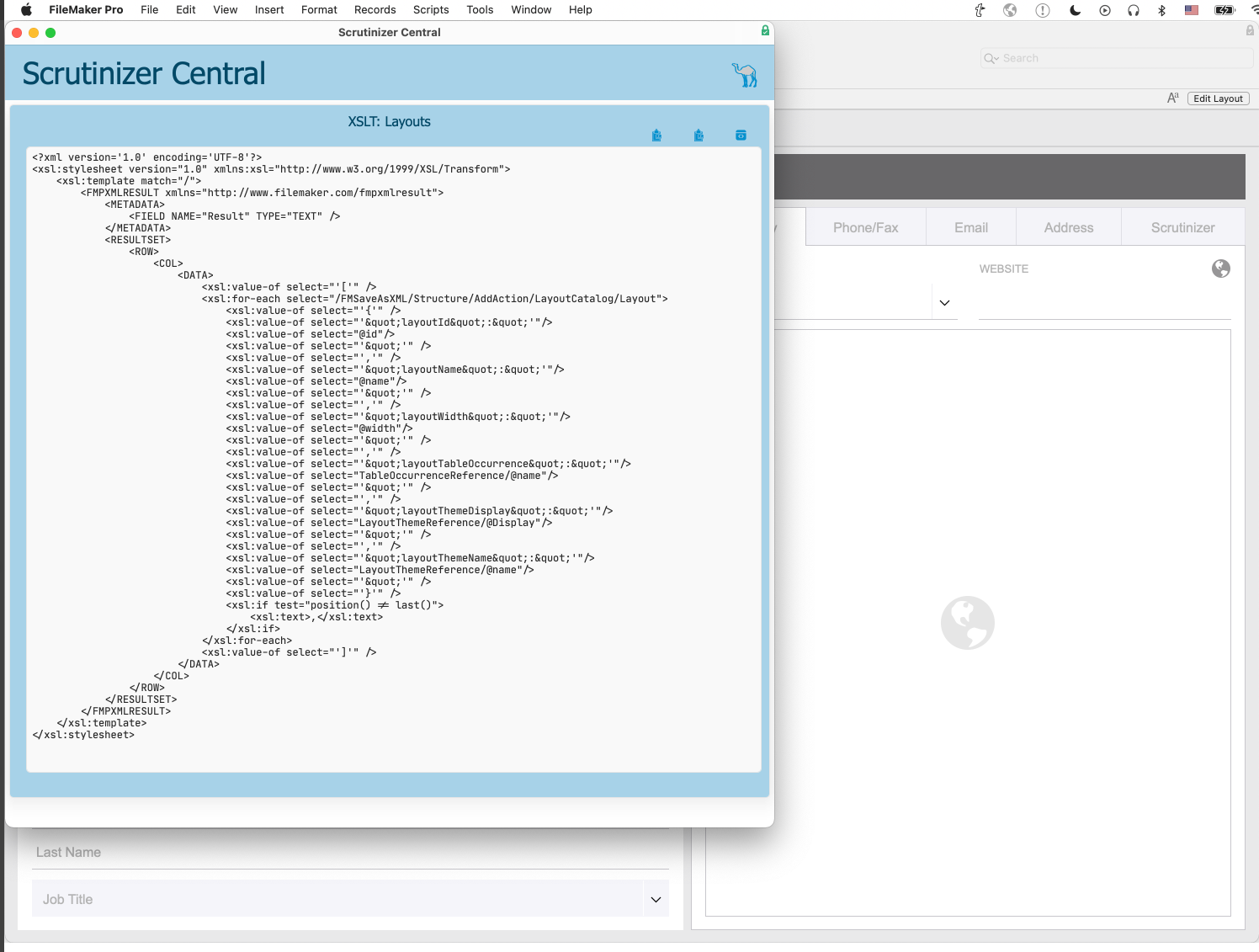Viewport: 1259px width, 952px height.
Task: Click the second clipboard icon above the XSLT code
Action: pyautogui.click(x=699, y=136)
